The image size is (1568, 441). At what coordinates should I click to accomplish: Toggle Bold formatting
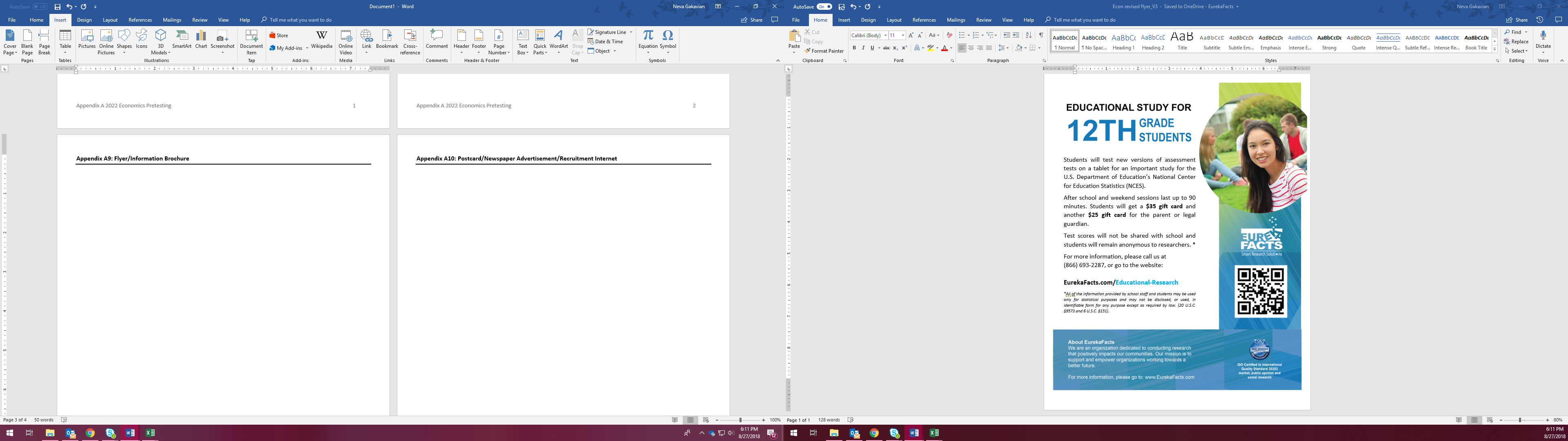click(x=854, y=48)
